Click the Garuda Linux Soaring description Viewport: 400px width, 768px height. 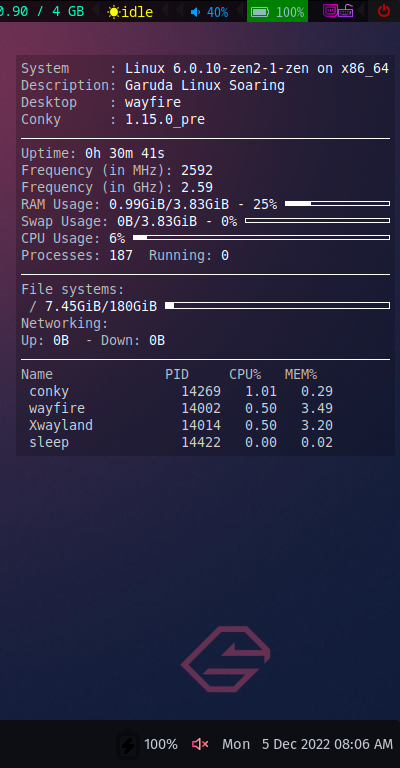tap(205, 86)
